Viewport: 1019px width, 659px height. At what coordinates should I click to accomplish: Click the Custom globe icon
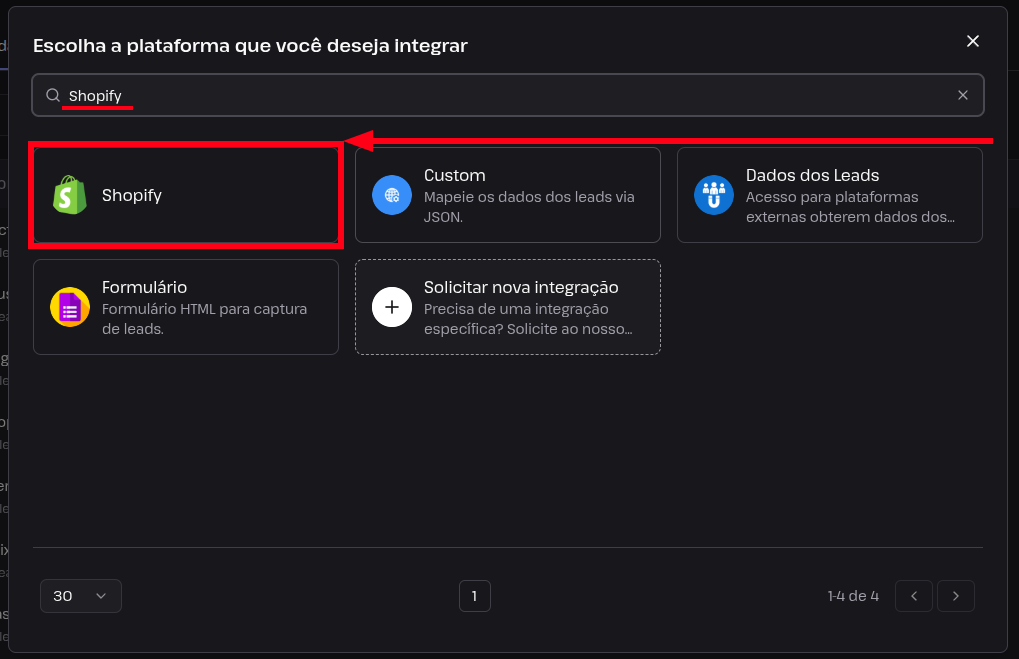click(x=392, y=195)
